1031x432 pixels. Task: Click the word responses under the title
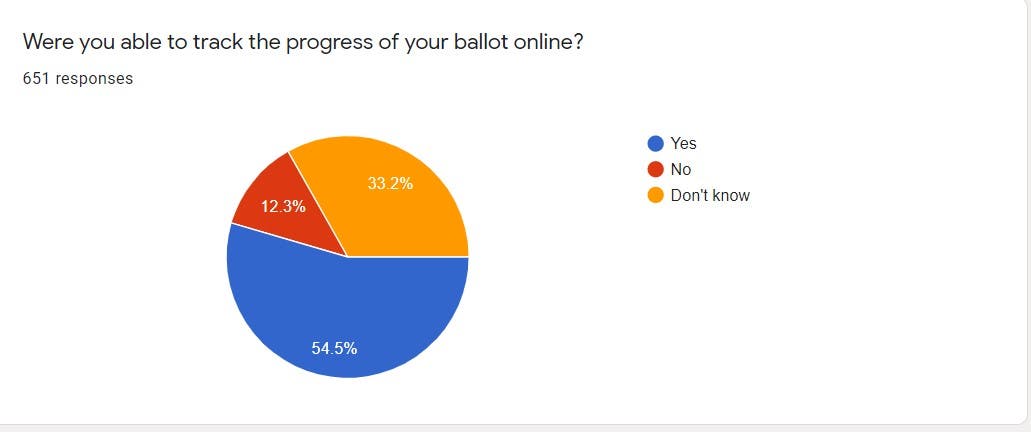[94, 78]
